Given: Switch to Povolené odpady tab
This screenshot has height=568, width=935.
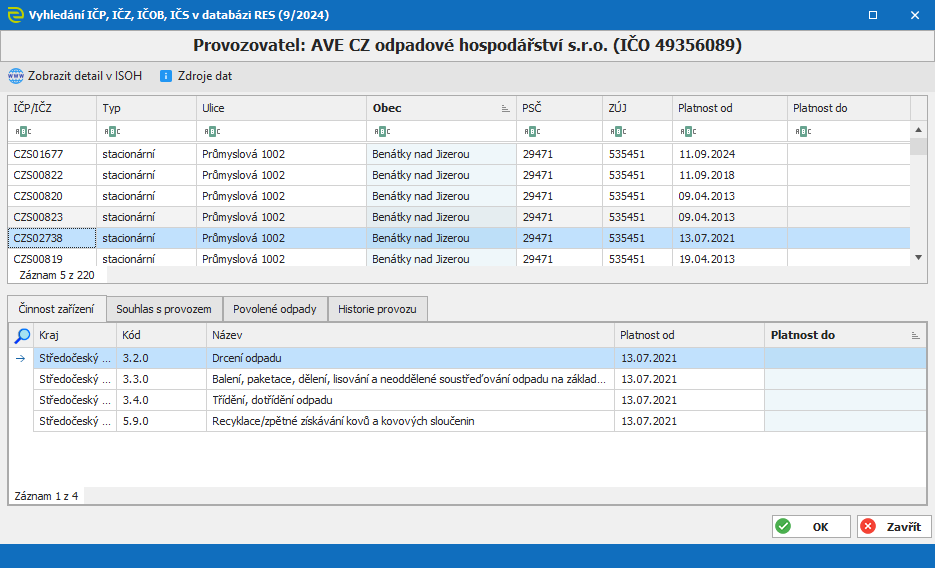Looking at the screenshot, I should (275, 309).
